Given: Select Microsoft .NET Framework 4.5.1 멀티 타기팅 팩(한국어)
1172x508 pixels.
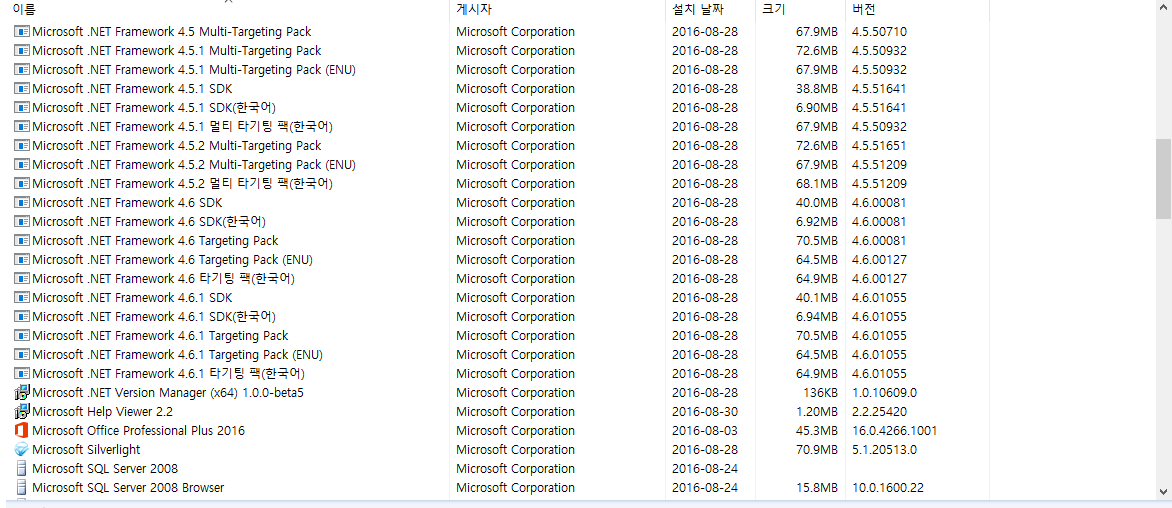Looking at the screenshot, I should click(x=182, y=127).
